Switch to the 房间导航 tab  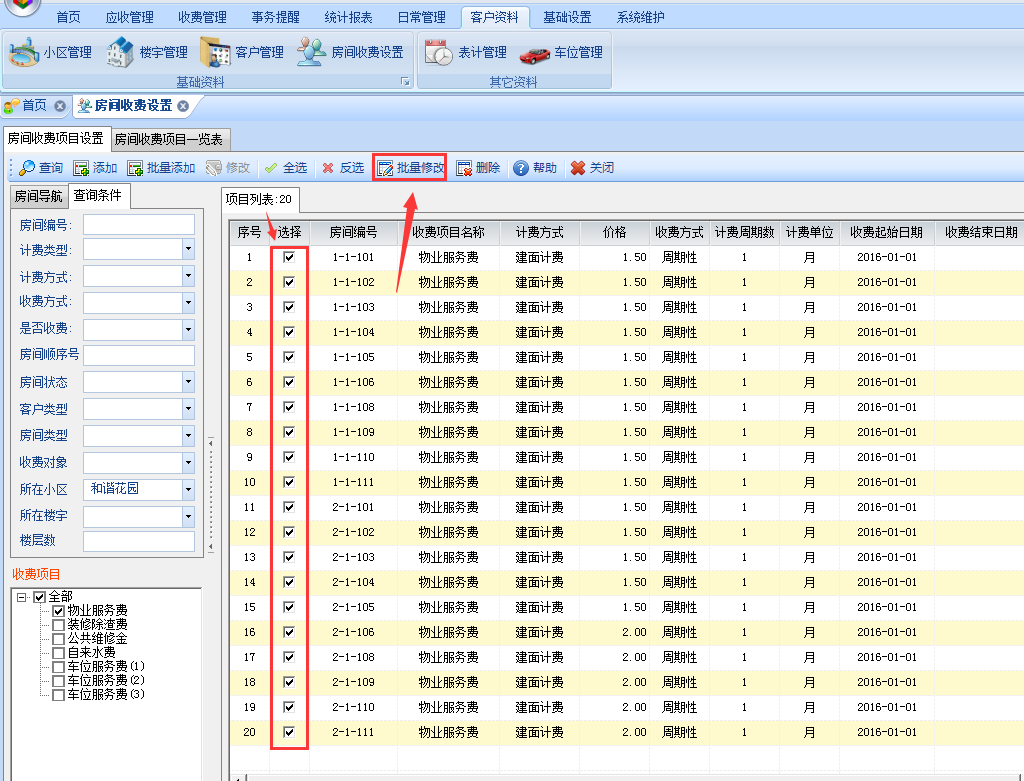coord(39,196)
